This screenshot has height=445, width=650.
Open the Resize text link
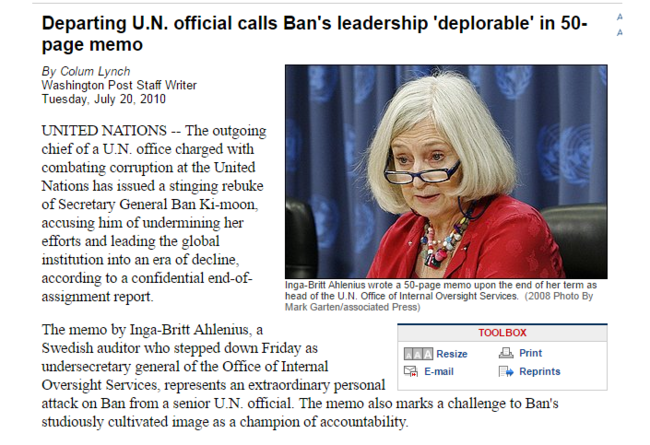pyautogui.click(x=451, y=354)
